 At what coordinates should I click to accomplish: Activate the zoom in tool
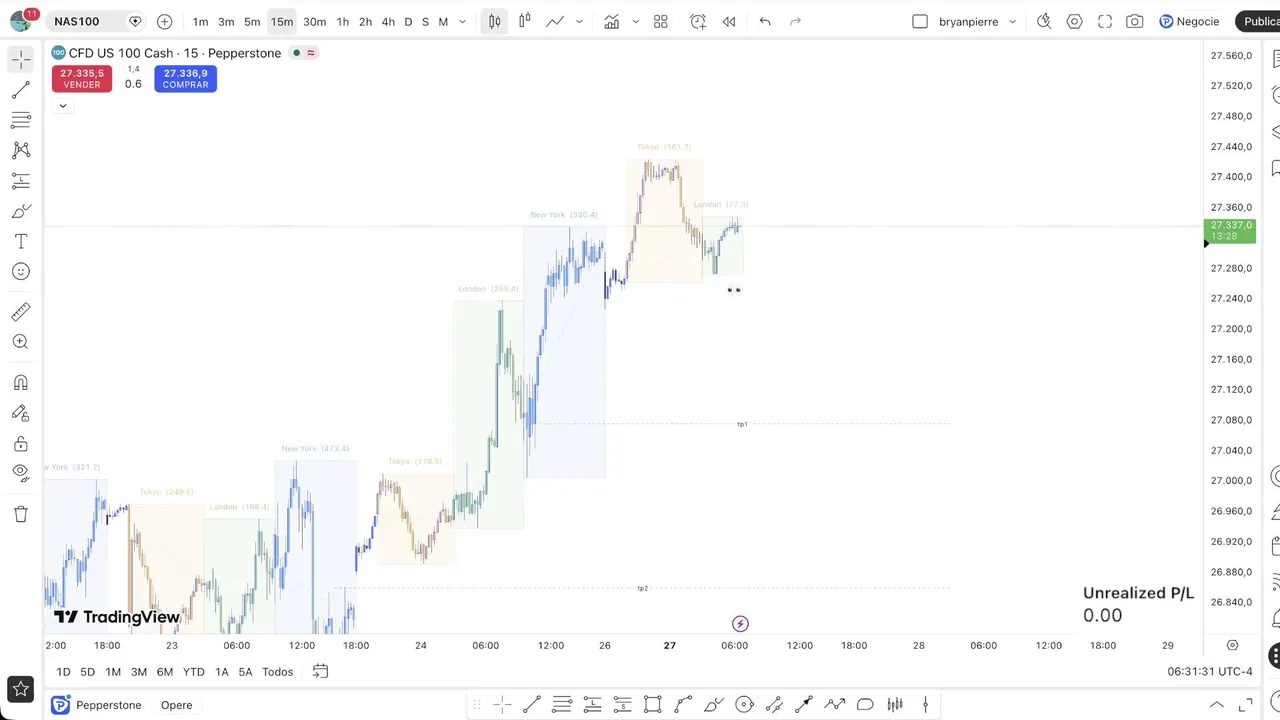point(21,342)
